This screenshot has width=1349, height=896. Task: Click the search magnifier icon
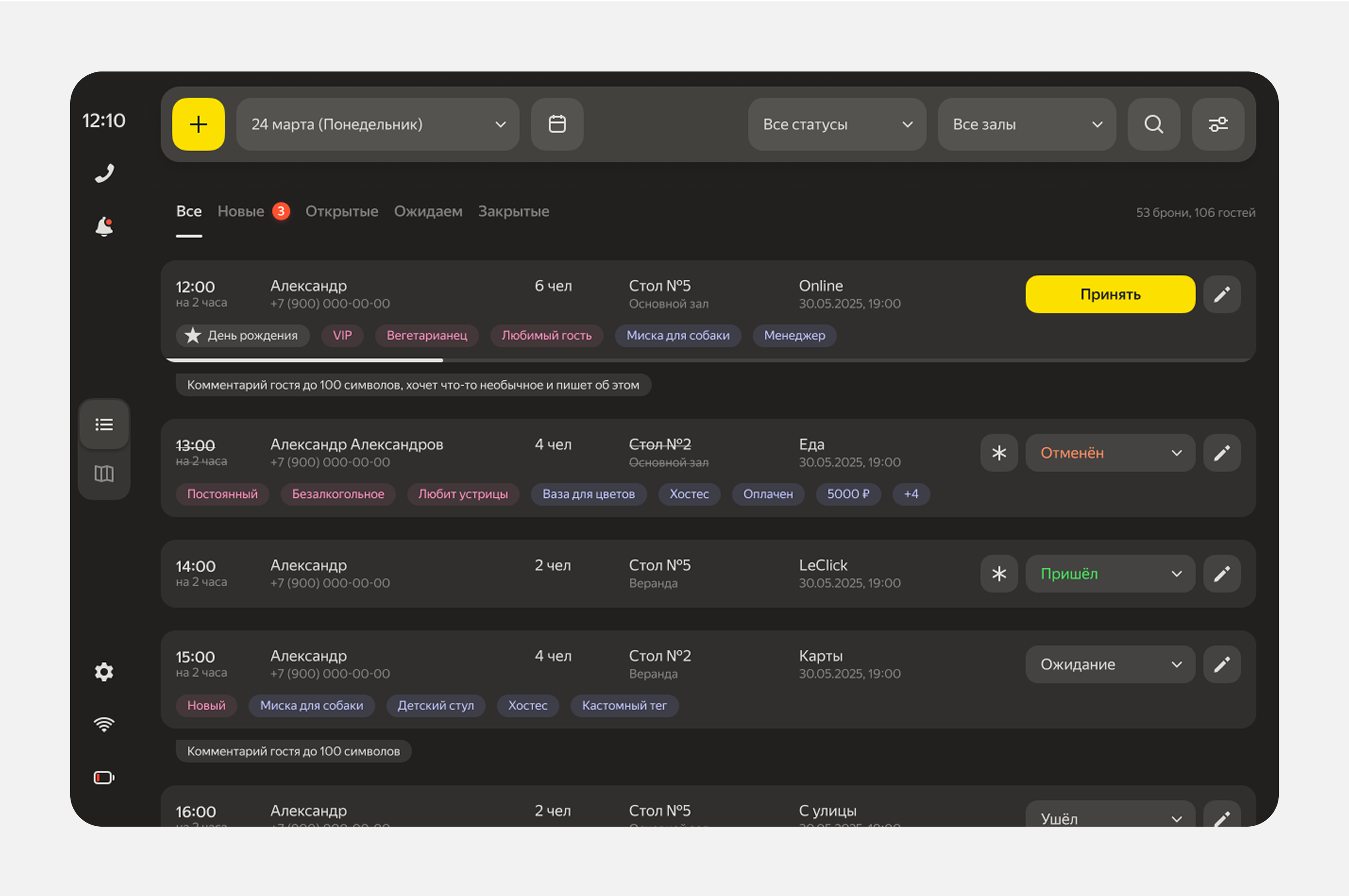click(x=1153, y=124)
